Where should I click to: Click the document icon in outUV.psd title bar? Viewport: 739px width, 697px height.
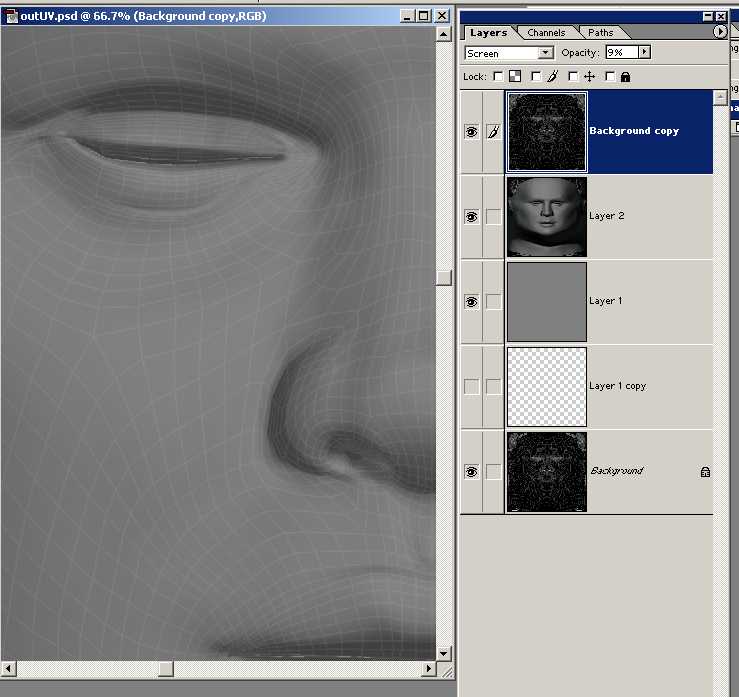pos(11,16)
